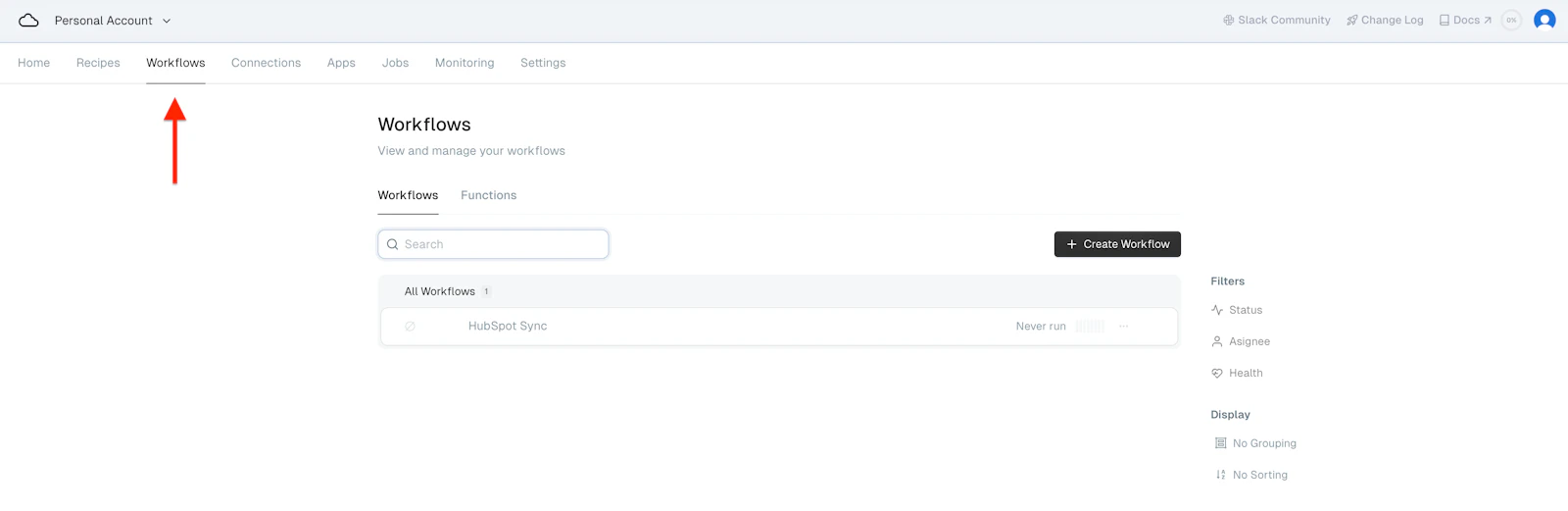This screenshot has height=511, width=1568.
Task: Go to the Apps tab
Action: pos(341,63)
